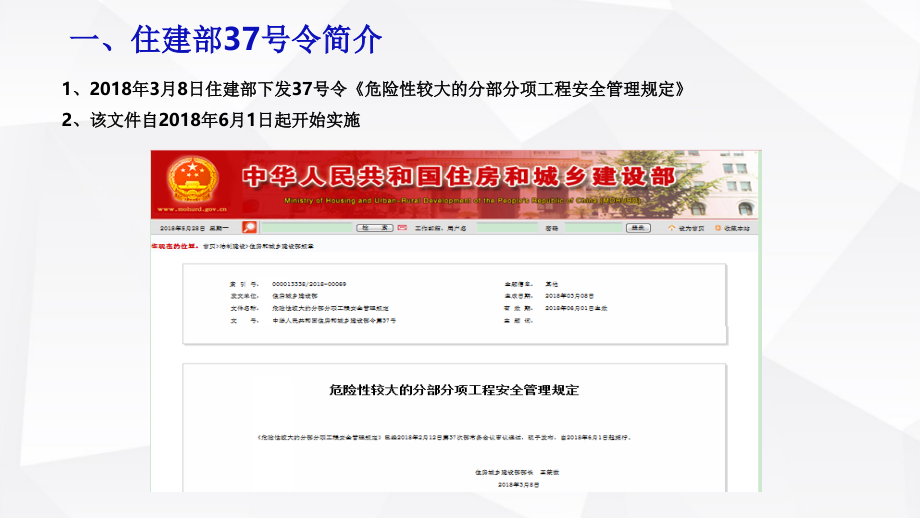Click the set-as-homepage house icon
The image size is (920, 518).
(671, 228)
